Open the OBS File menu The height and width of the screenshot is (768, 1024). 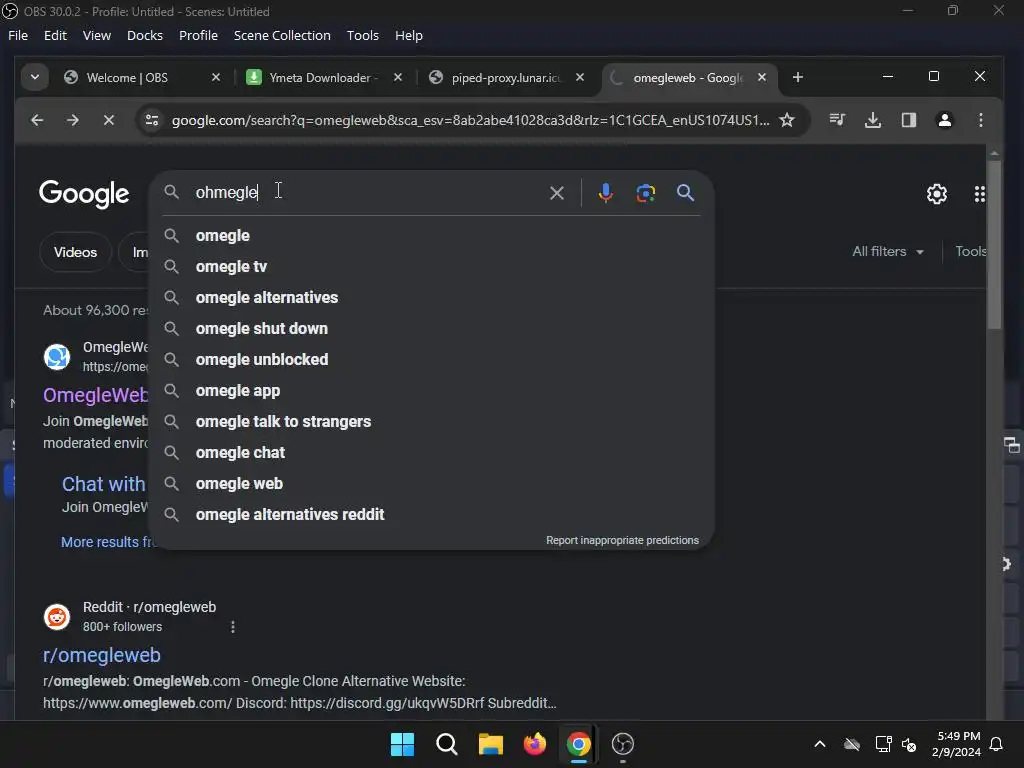pyautogui.click(x=18, y=35)
